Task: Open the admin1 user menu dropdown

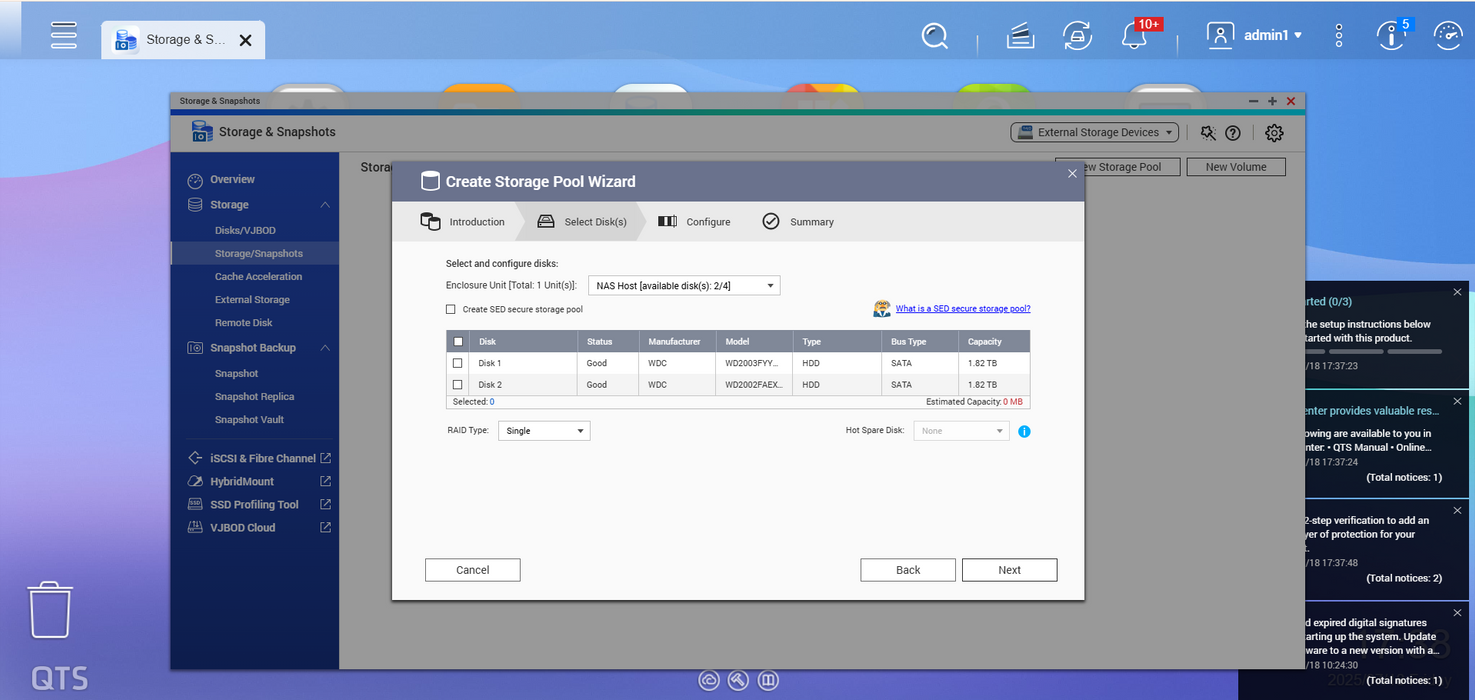Action: tap(1255, 35)
